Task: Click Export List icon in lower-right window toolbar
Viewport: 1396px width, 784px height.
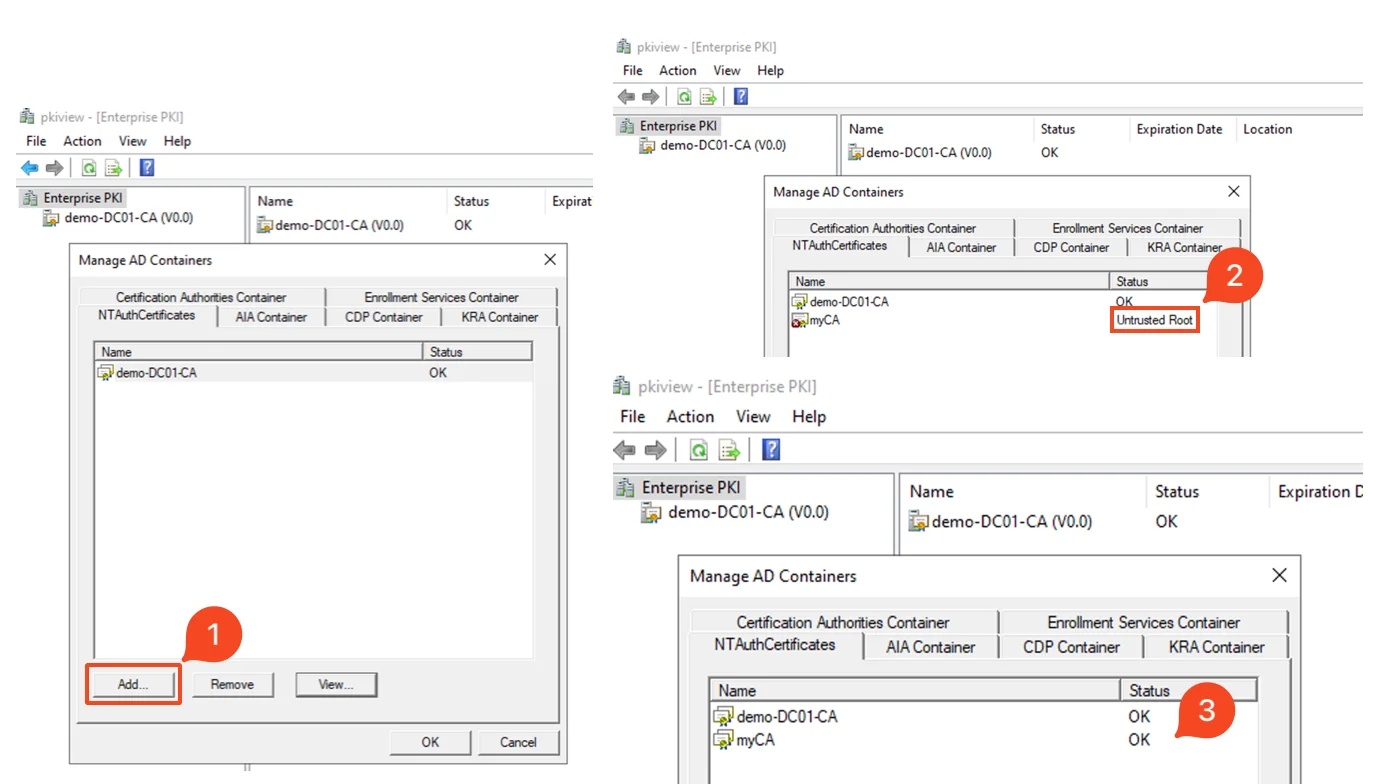Action: coord(729,450)
